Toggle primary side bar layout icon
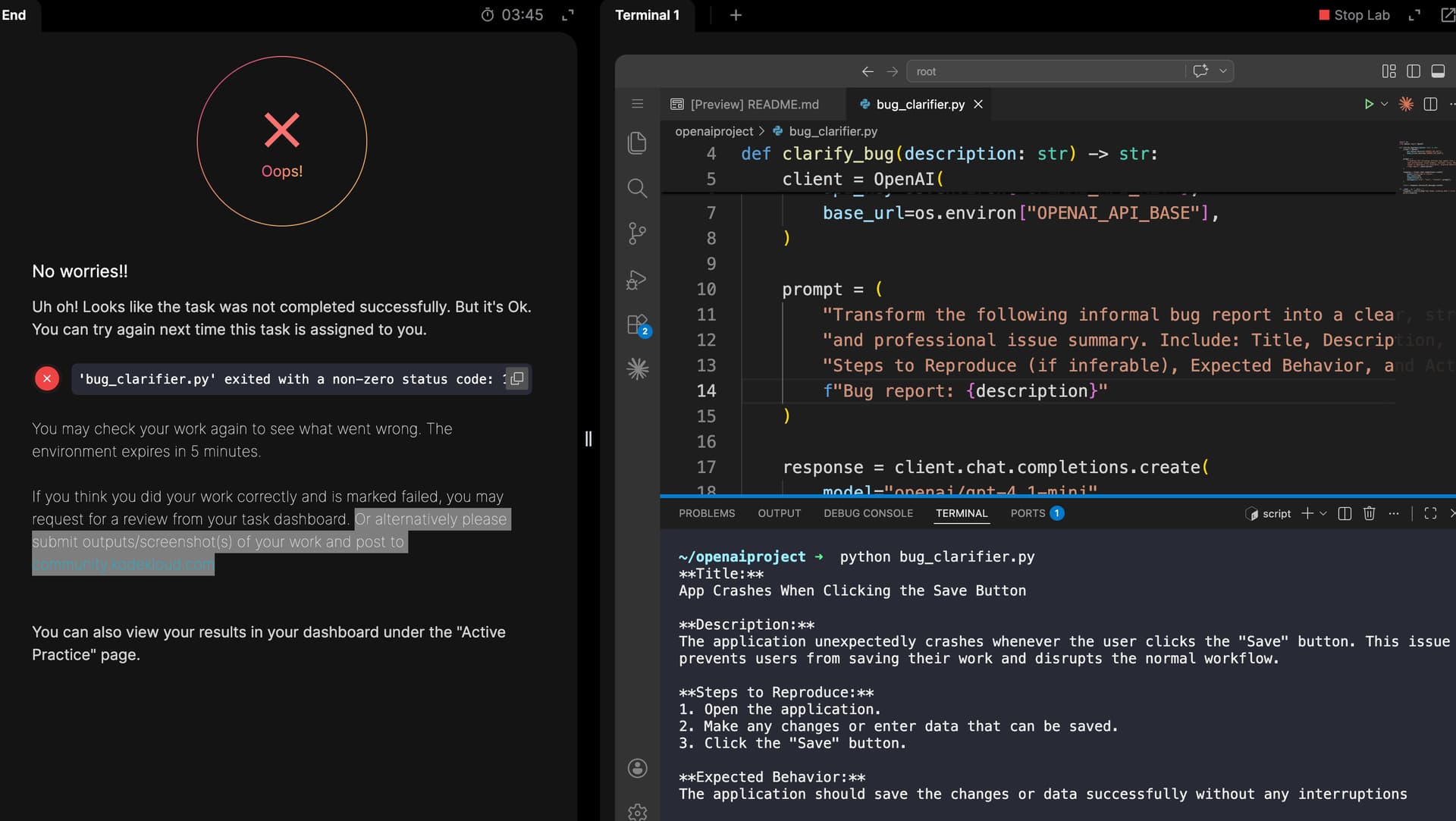 [1414, 71]
